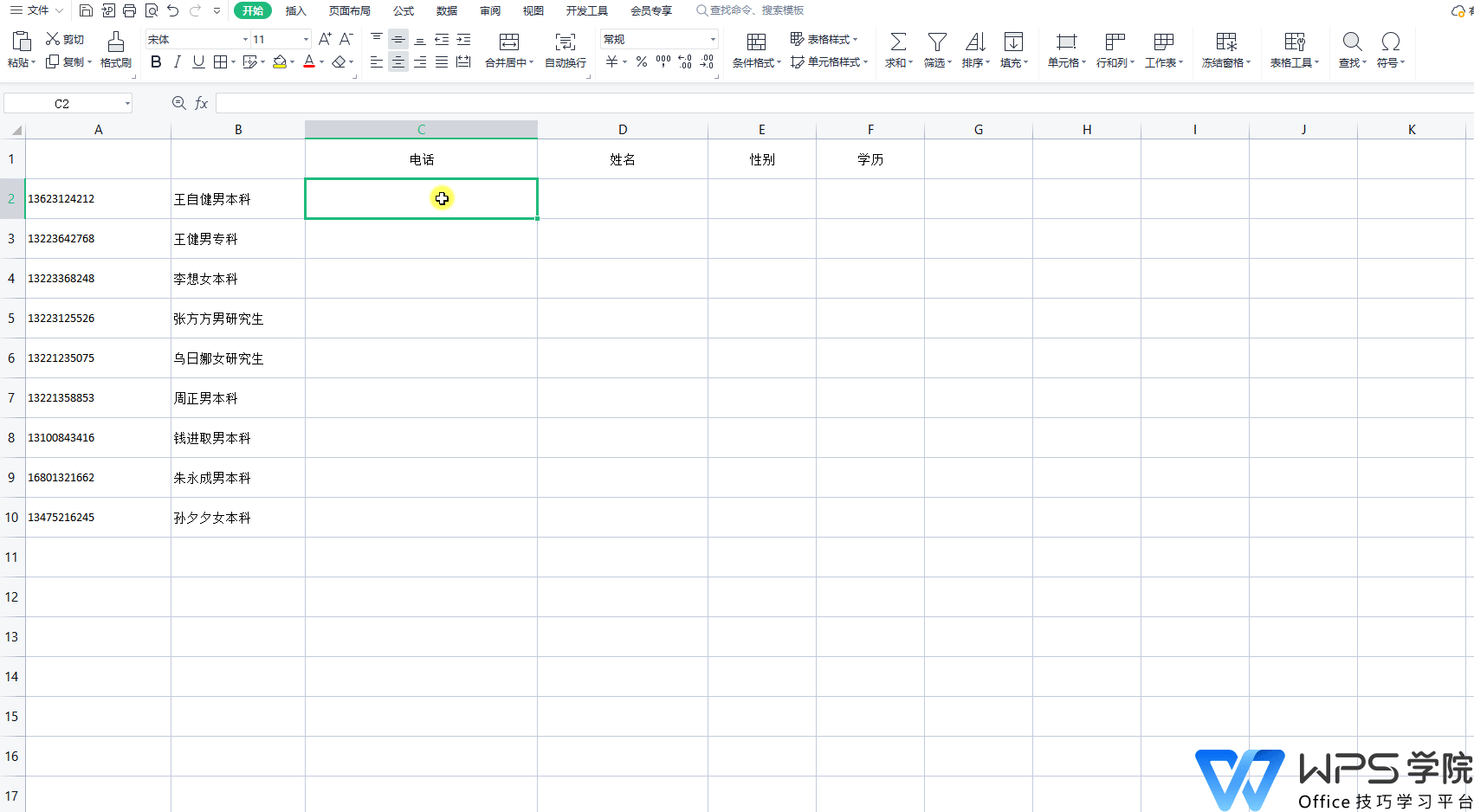Open Print Preview from quick access toolbar

click(152, 10)
